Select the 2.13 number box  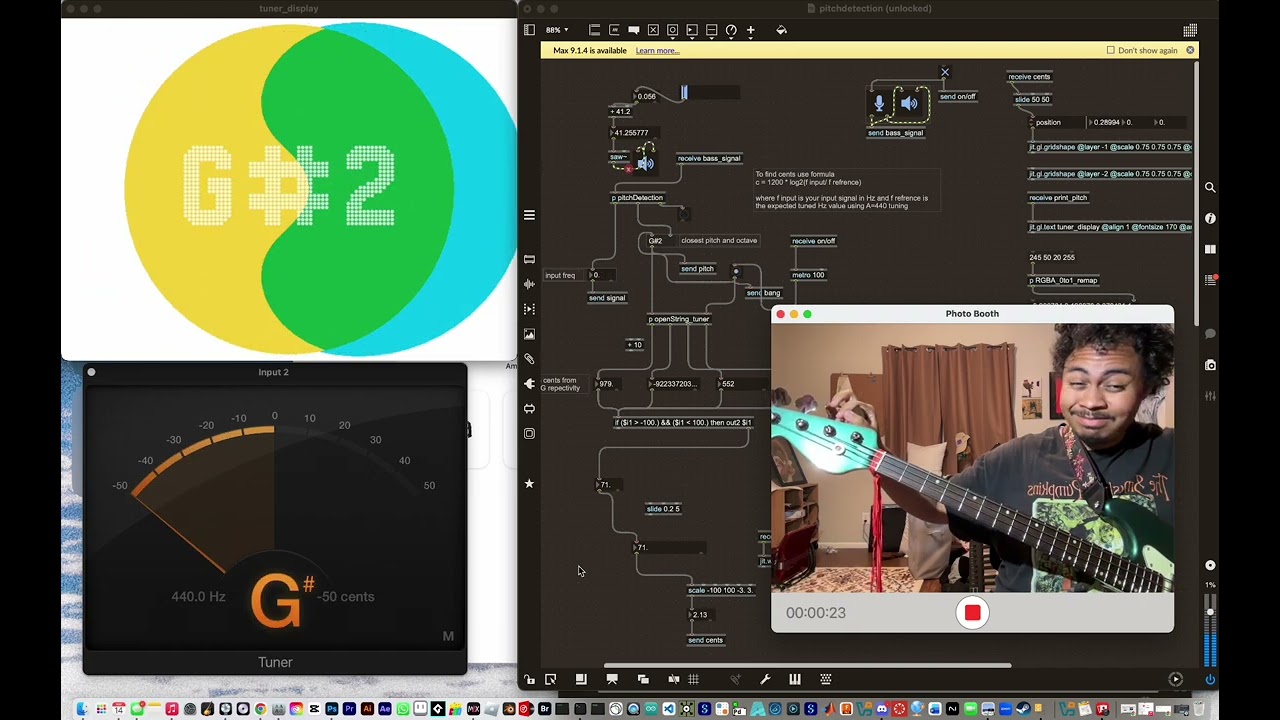(x=700, y=615)
